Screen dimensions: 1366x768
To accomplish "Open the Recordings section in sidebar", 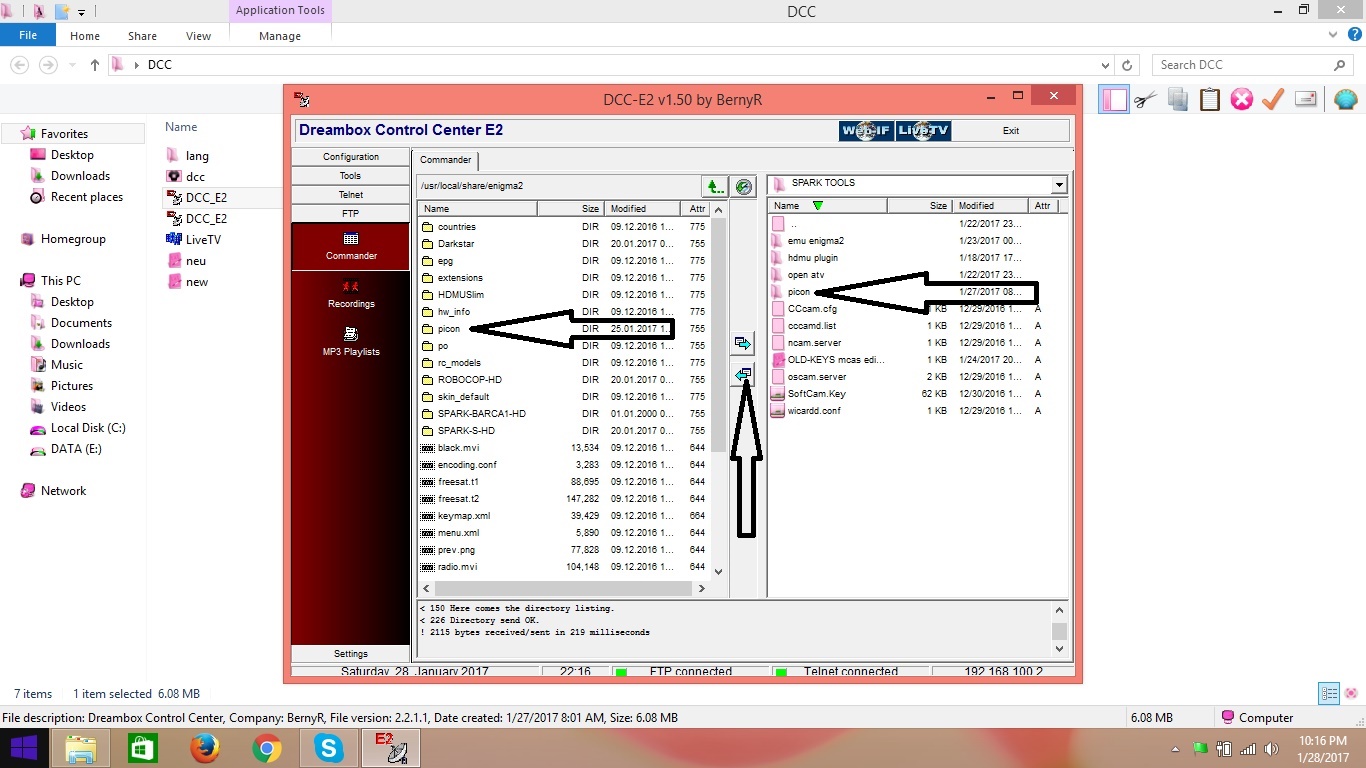I will (x=351, y=295).
